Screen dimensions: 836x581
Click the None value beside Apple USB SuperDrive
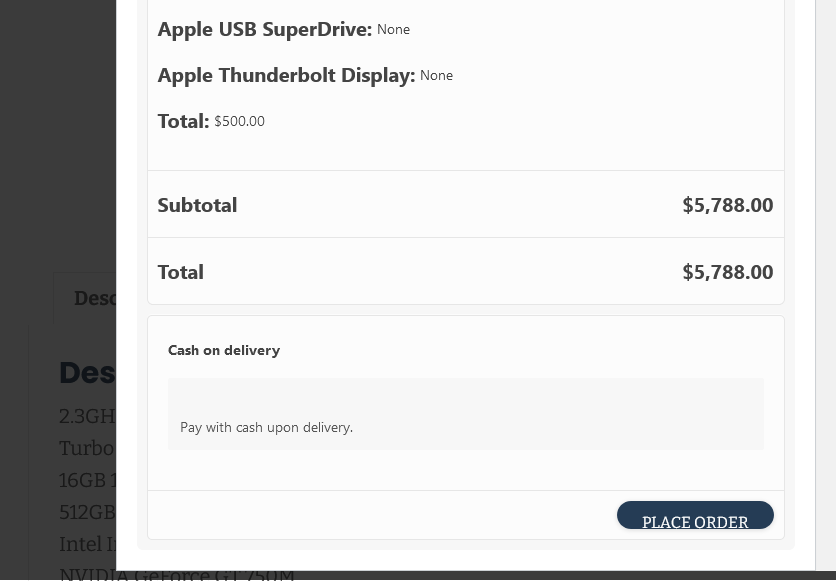[x=393, y=30]
